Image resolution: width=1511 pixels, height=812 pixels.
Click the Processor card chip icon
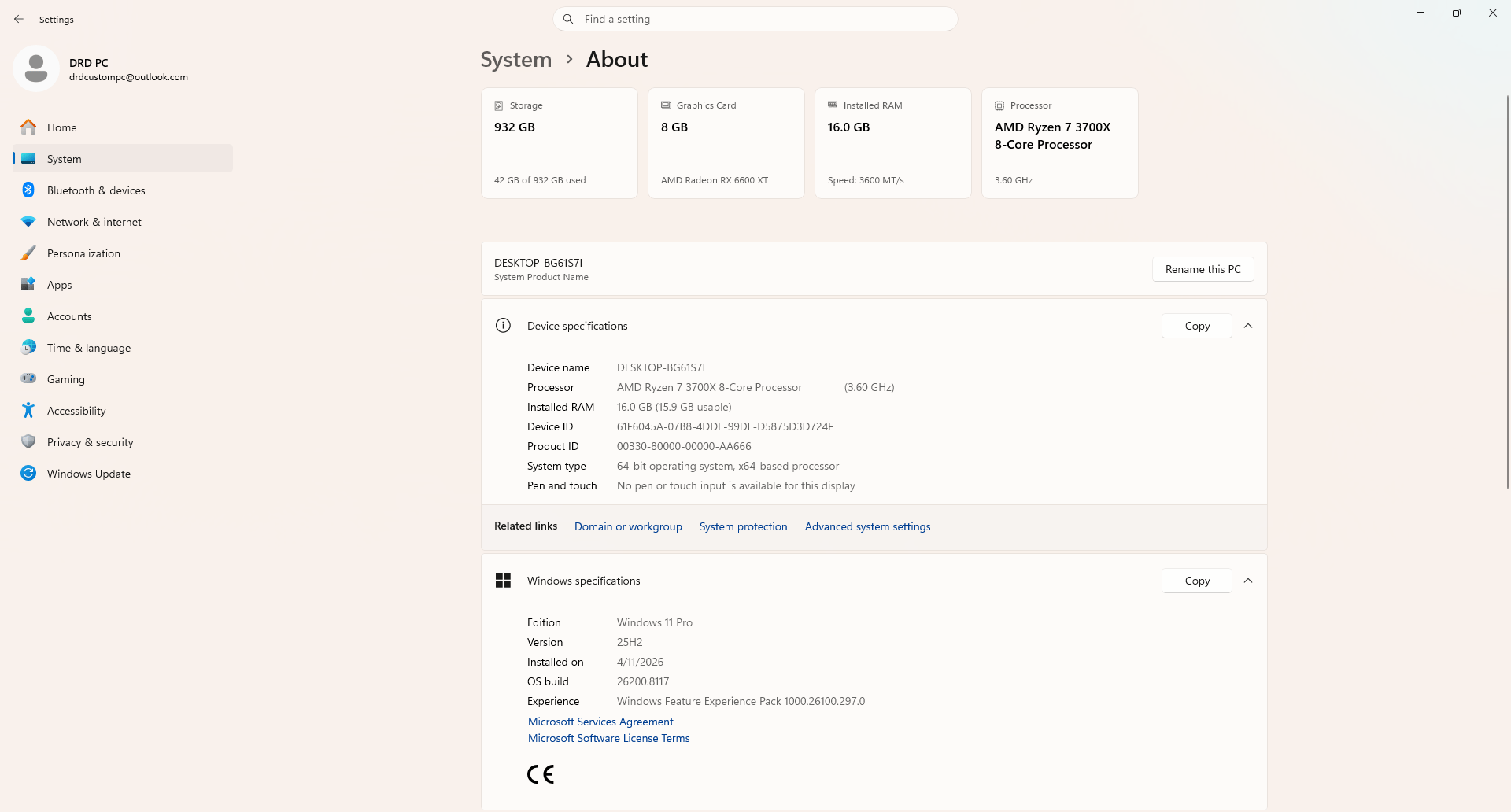[x=999, y=105]
